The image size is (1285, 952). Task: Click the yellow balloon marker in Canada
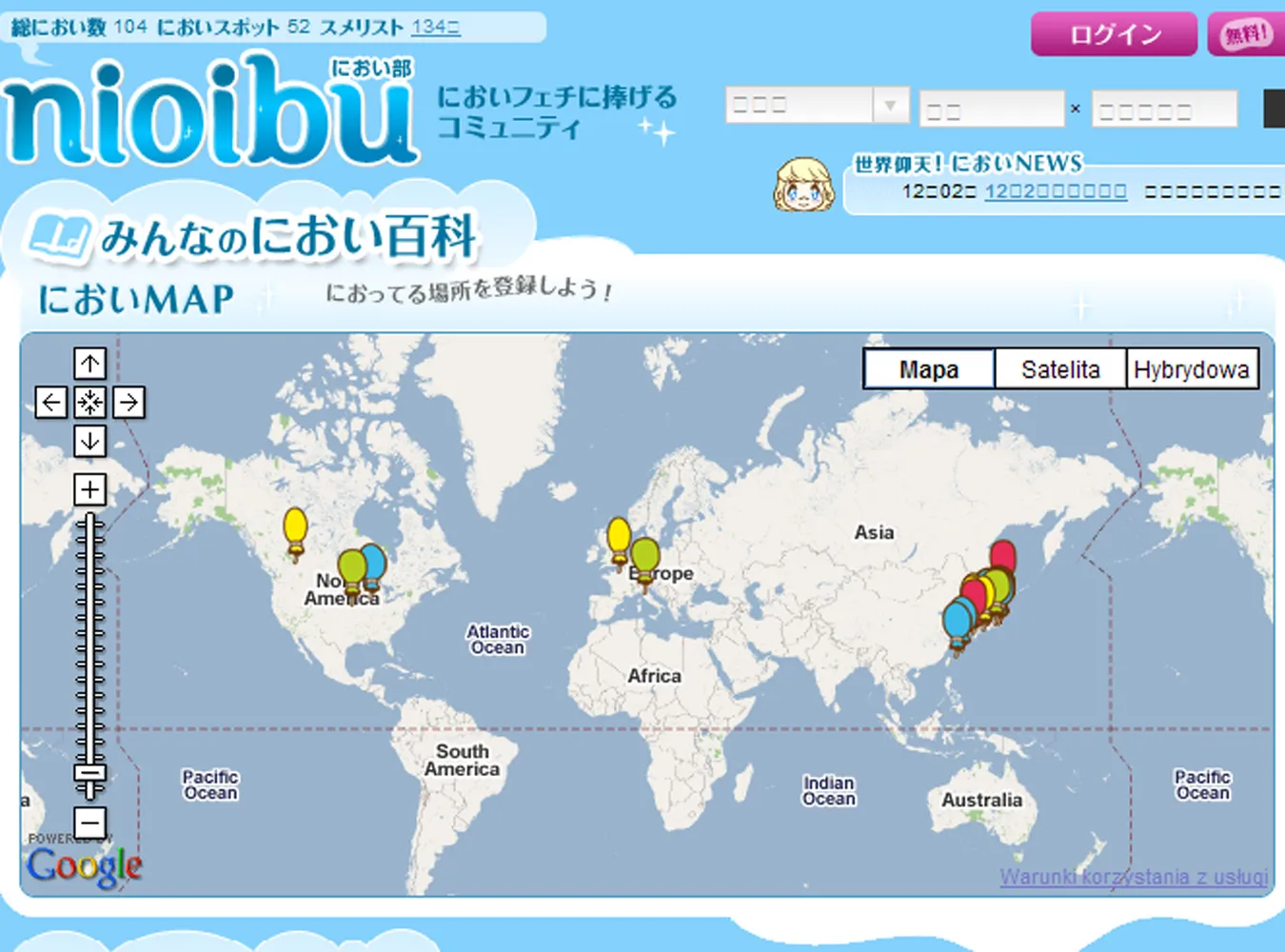295,526
